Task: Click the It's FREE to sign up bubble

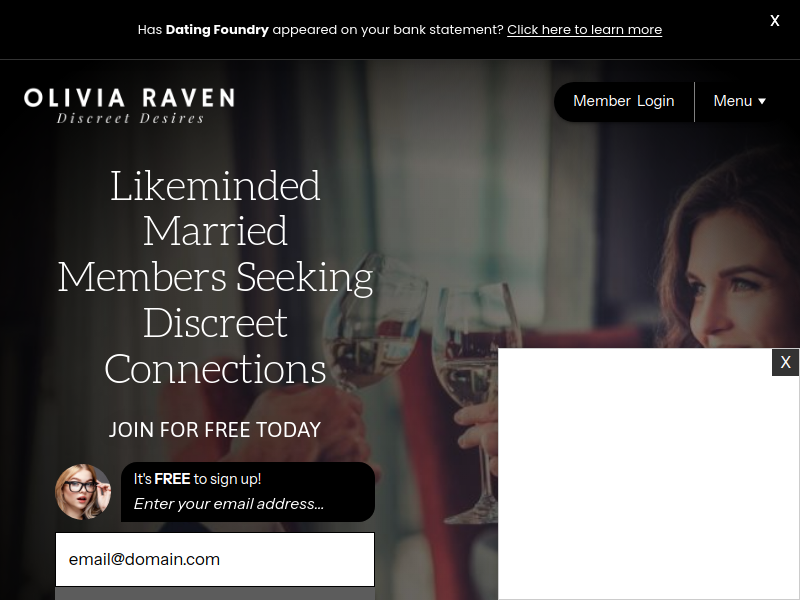Action: click(248, 492)
